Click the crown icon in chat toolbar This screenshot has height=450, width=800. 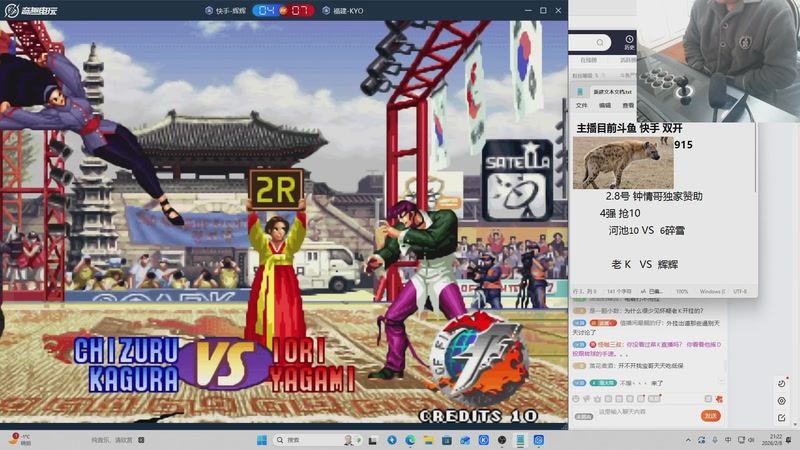tap(597, 399)
